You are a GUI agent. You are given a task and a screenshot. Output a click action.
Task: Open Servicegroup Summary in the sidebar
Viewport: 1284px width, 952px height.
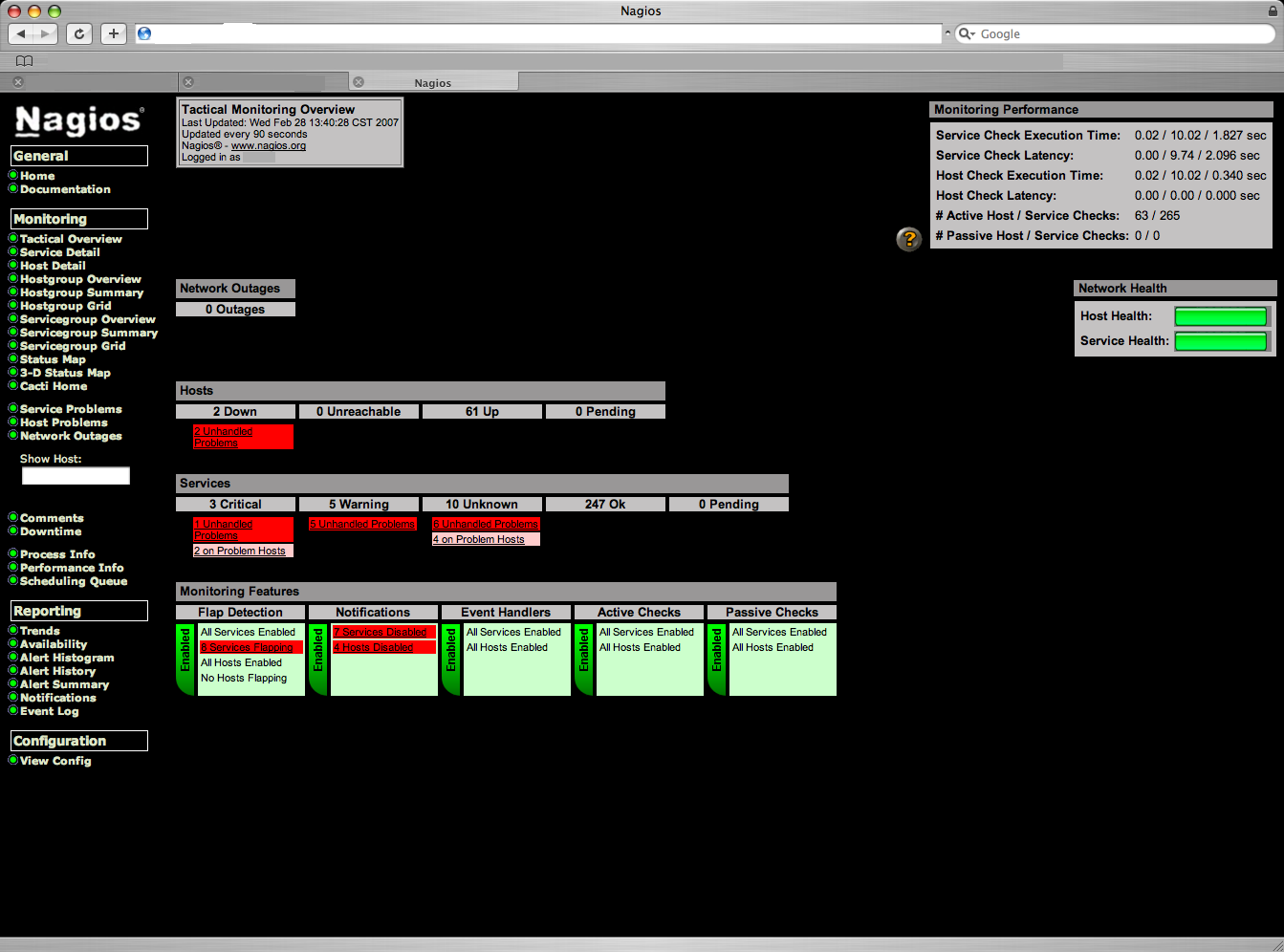(x=89, y=333)
